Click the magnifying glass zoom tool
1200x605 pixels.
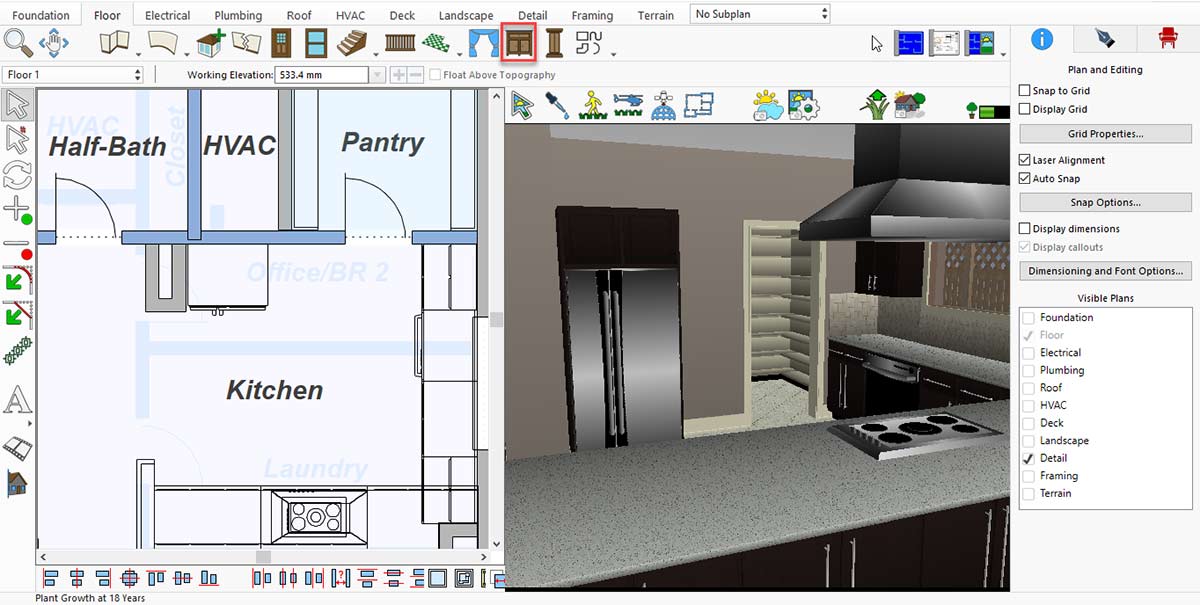coord(17,42)
